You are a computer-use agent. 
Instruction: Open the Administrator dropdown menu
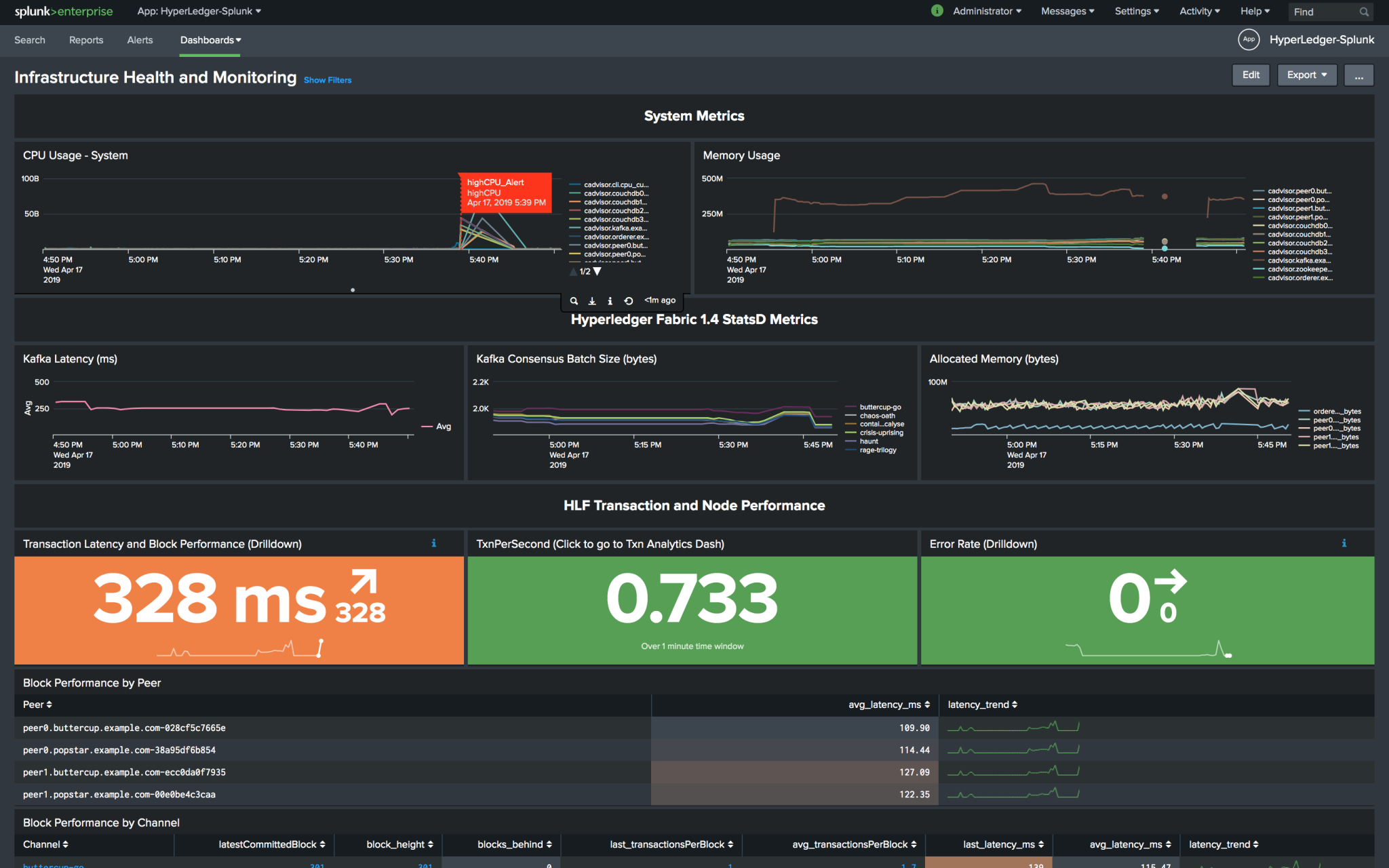coord(986,11)
